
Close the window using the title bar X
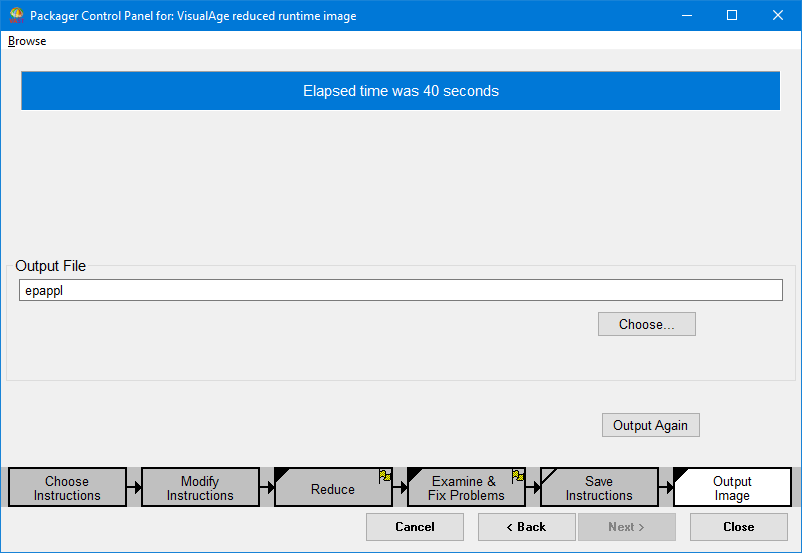tap(778, 16)
